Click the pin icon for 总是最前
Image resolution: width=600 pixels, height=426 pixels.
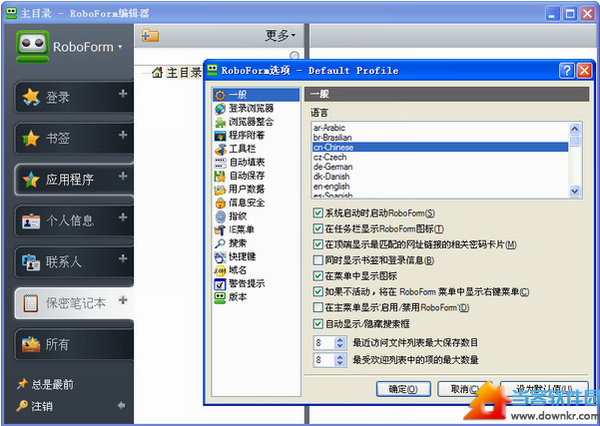tap(22, 384)
